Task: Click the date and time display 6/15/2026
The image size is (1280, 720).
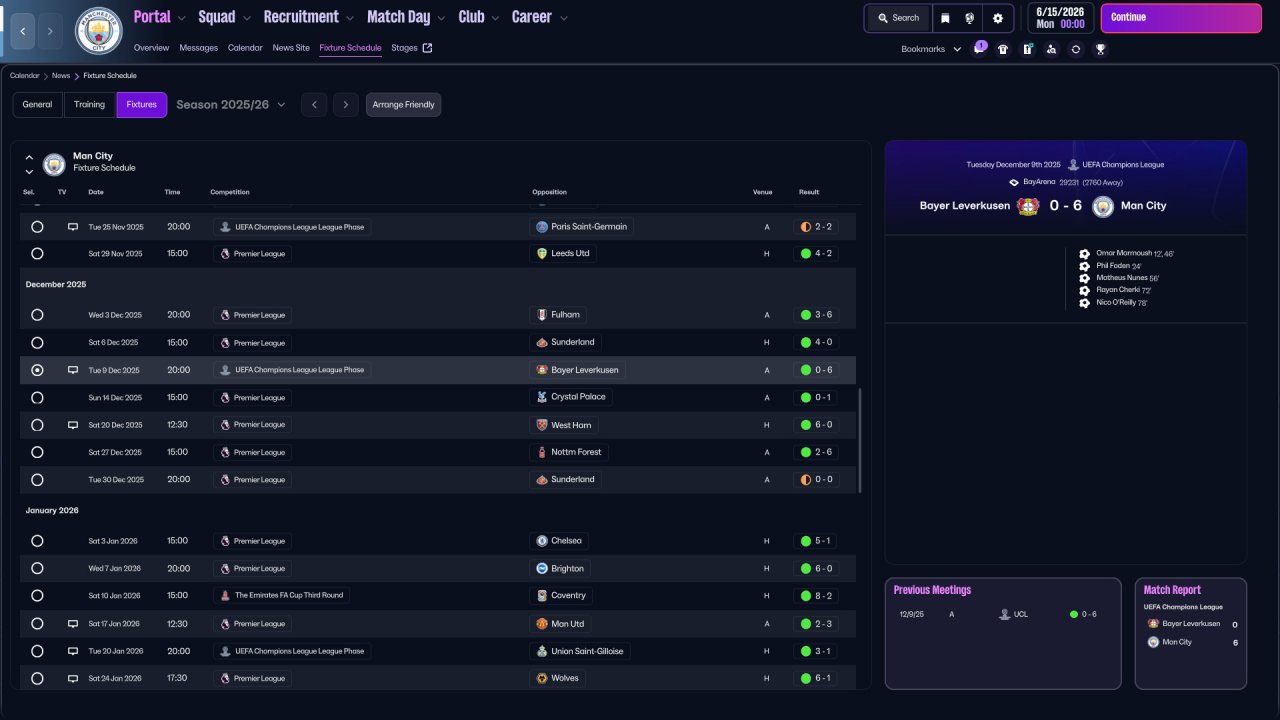Action: 1060,18
